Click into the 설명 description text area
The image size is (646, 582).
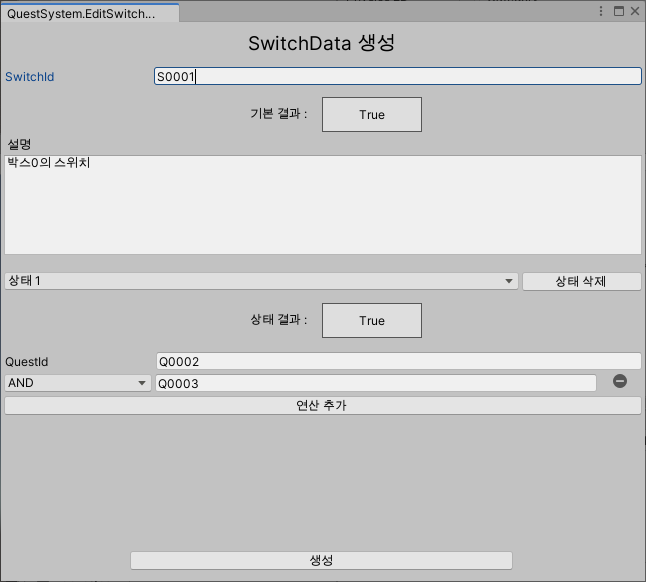click(322, 205)
